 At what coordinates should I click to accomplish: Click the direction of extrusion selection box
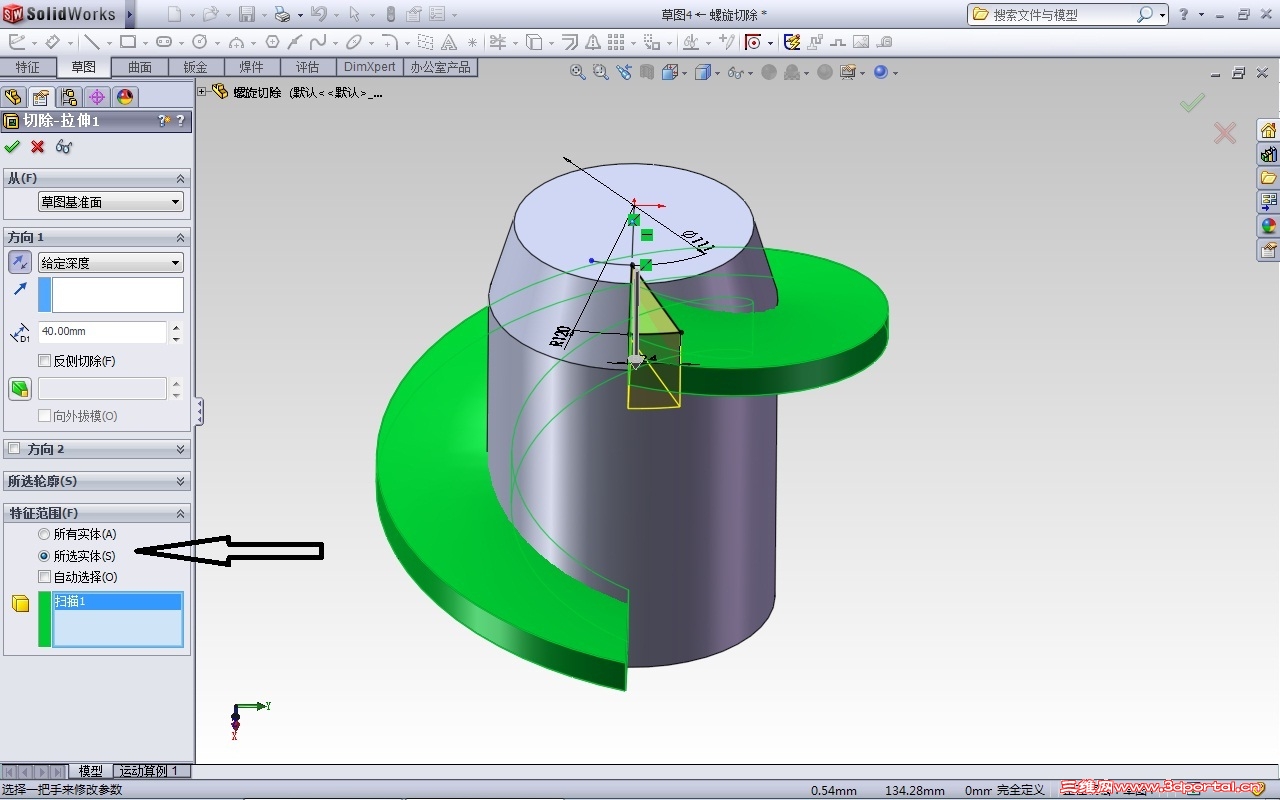click(x=118, y=295)
